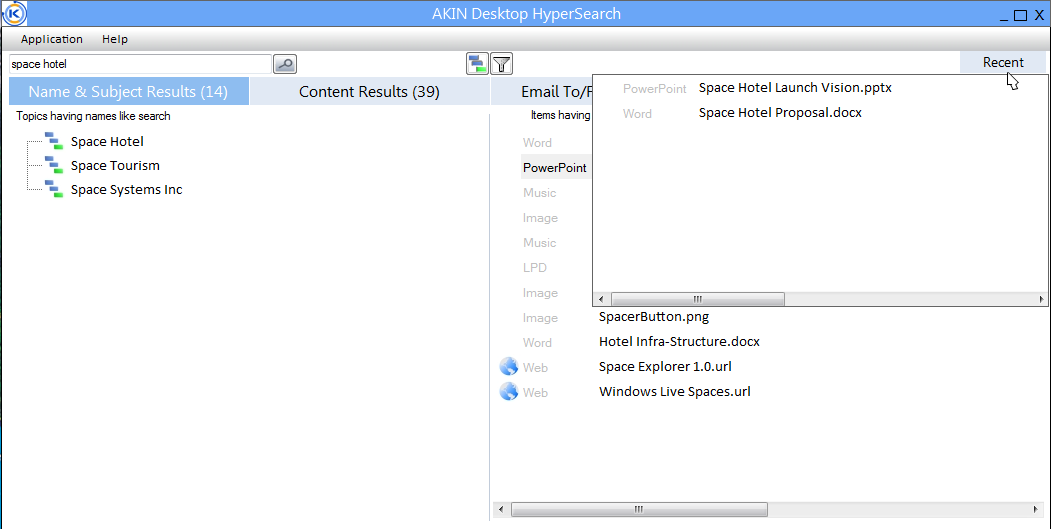Open Windows Live Spaces.url result
The height and width of the screenshot is (529, 1051).
[674, 392]
